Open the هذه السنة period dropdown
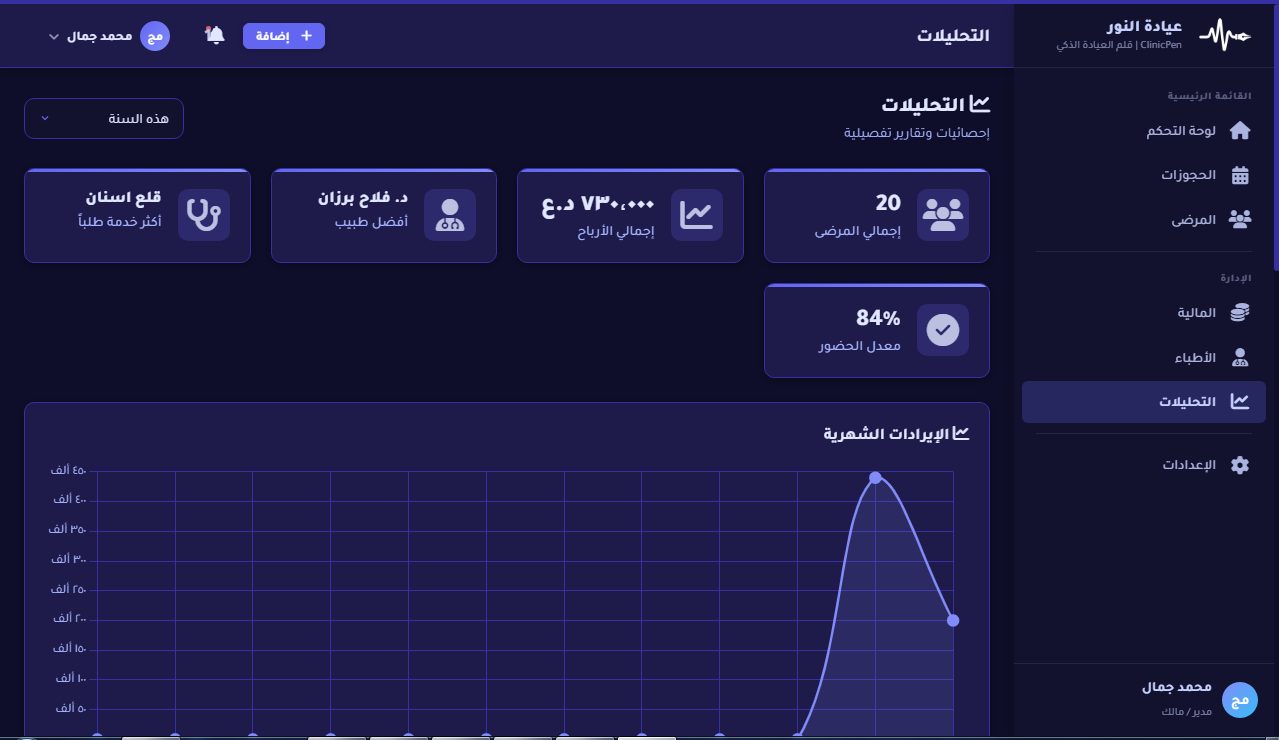This screenshot has width=1279, height=740. point(104,119)
